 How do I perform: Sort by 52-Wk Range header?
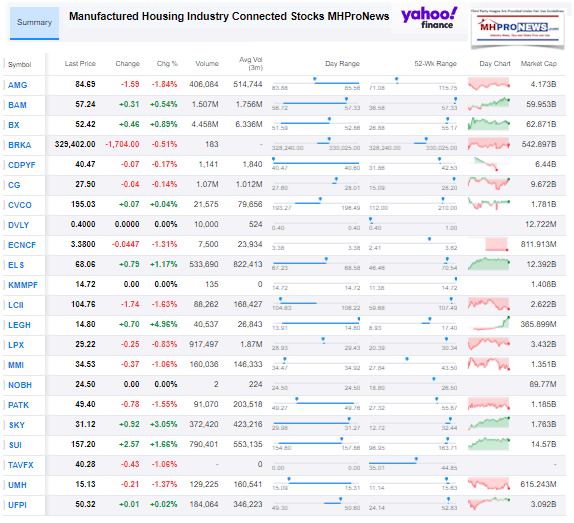coord(435,64)
